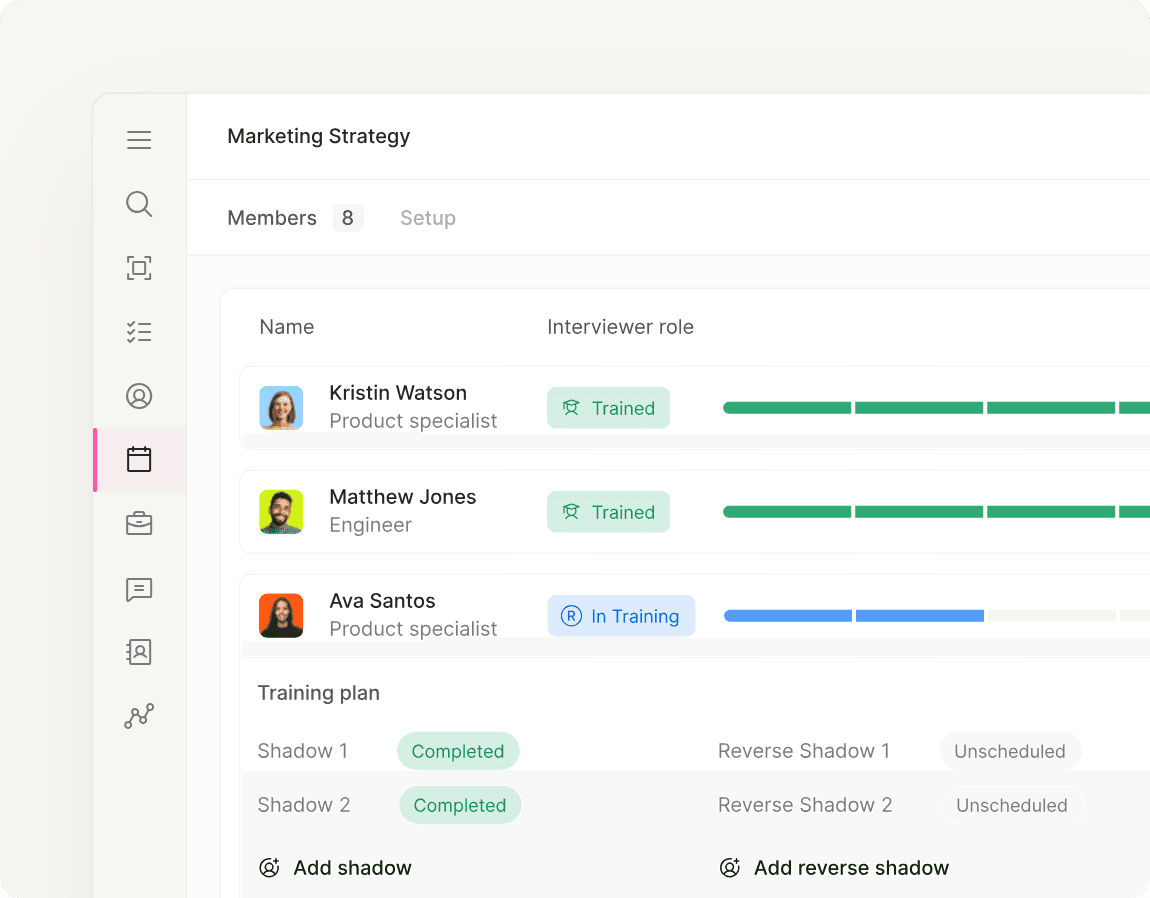Click Reverse Shadow 1 Unscheduled pill

[1010, 751]
